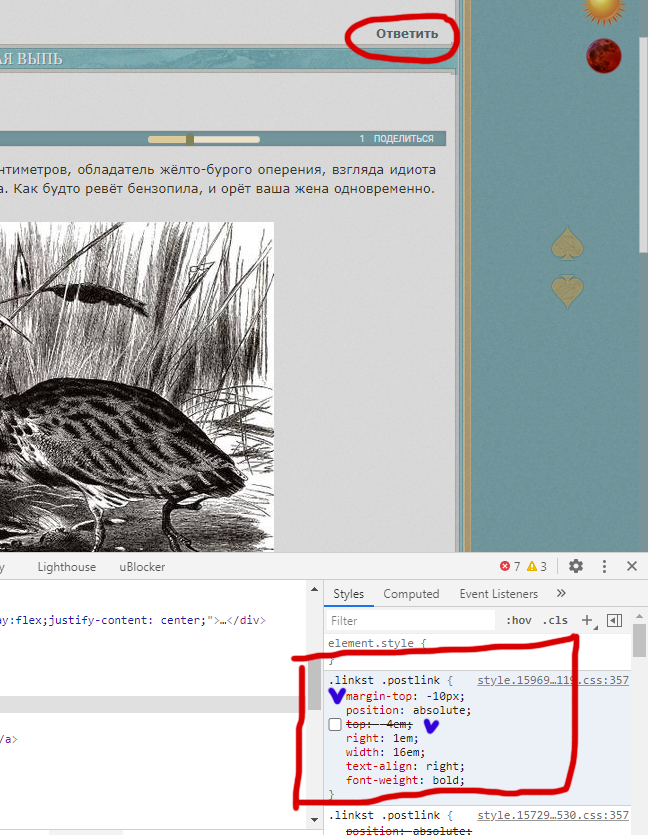Click the sun icon in the sidebar
Viewport: 648px width, 835px height.
pyautogui.click(x=603, y=8)
